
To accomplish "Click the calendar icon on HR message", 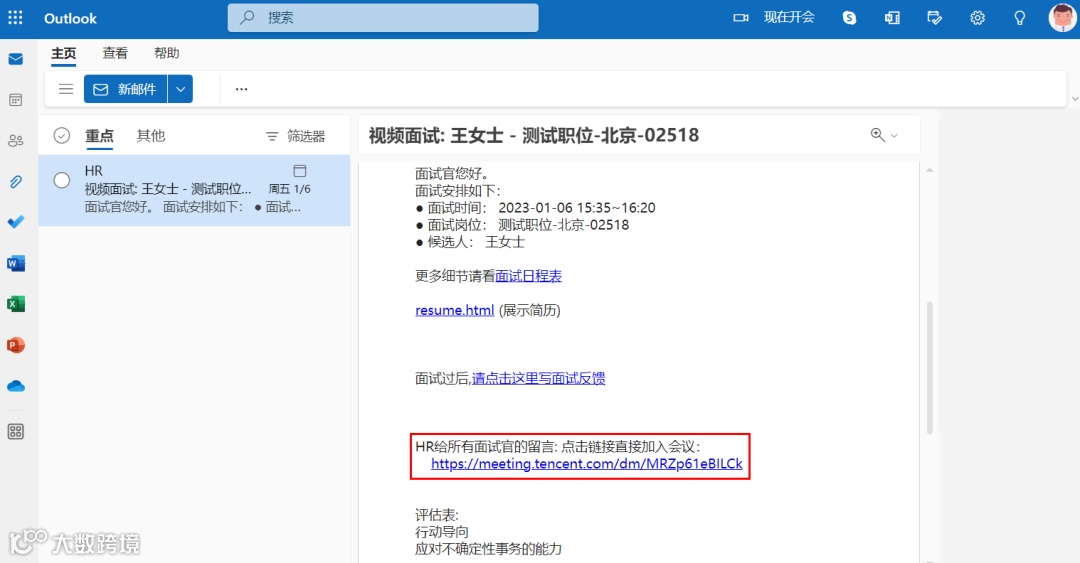I will (300, 170).
